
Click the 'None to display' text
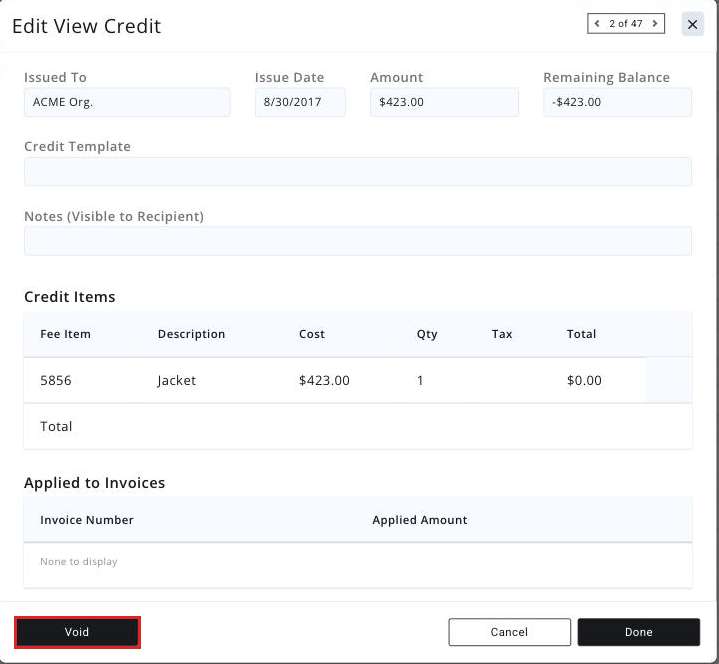click(79, 561)
